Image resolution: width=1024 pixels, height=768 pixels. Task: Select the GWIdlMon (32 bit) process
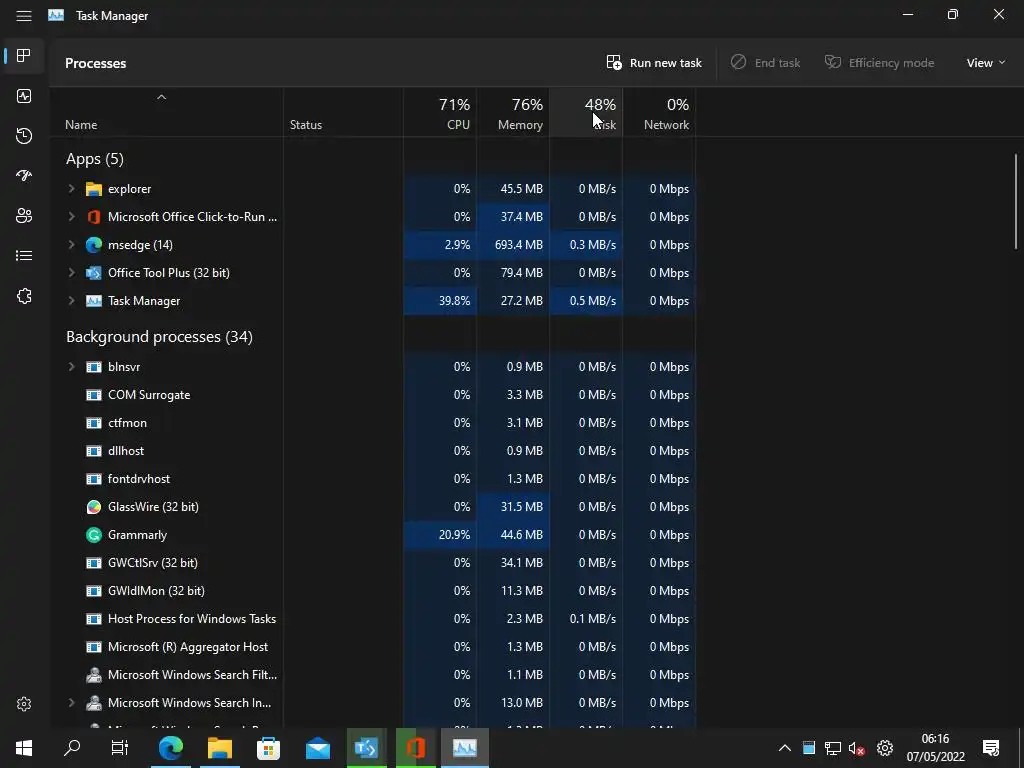click(x=372, y=591)
